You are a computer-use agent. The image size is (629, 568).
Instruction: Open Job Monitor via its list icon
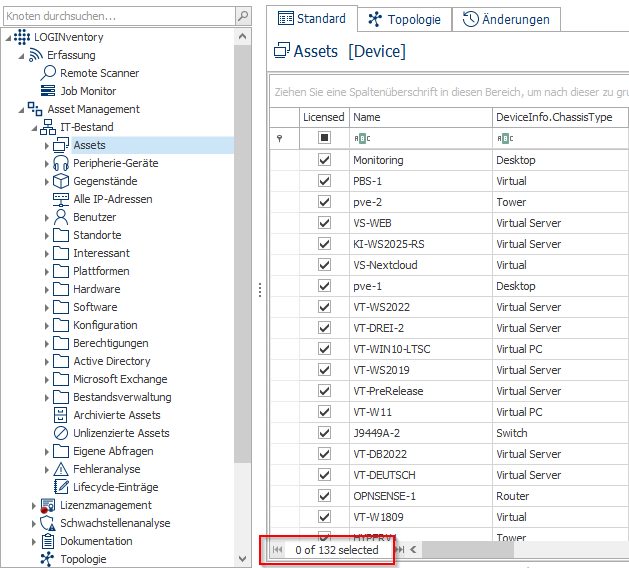[48, 91]
